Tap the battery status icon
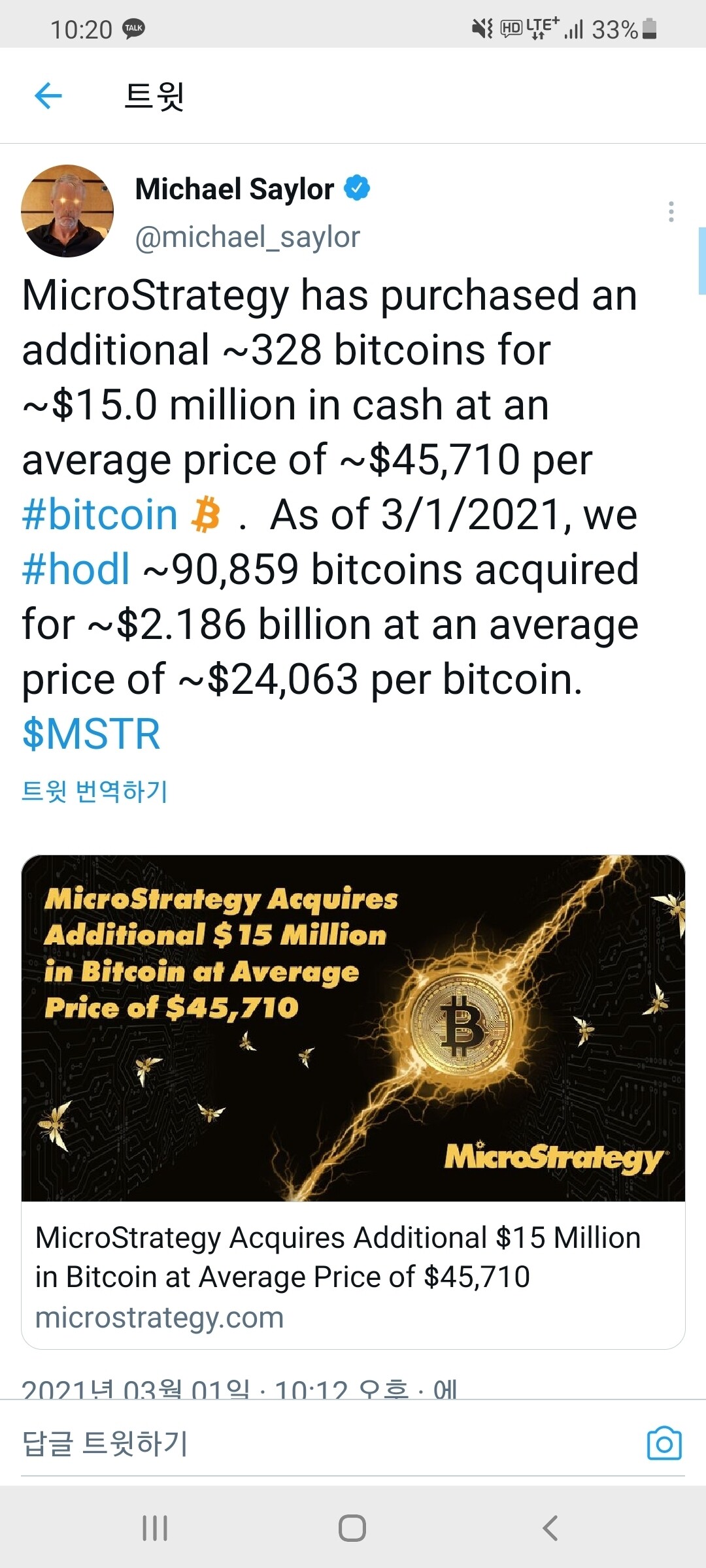Screen dimensions: 706x1568 click(649, 29)
